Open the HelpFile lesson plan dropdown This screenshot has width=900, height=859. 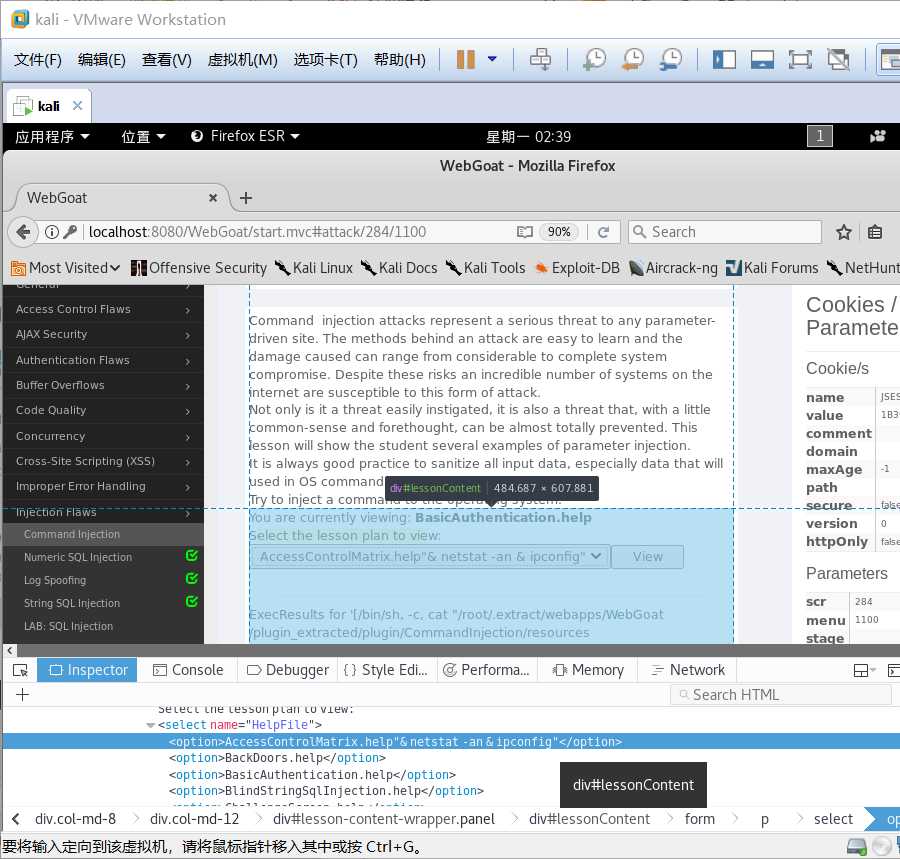coord(430,557)
